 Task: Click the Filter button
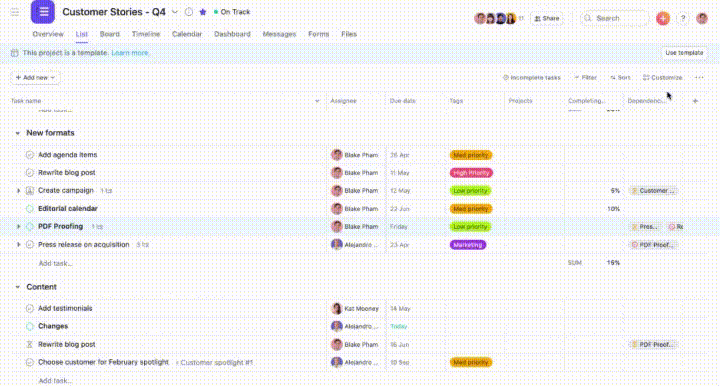click(585, 78)
